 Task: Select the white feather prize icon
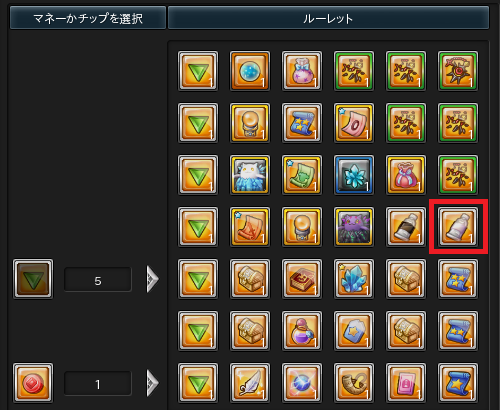click(250, 383)
